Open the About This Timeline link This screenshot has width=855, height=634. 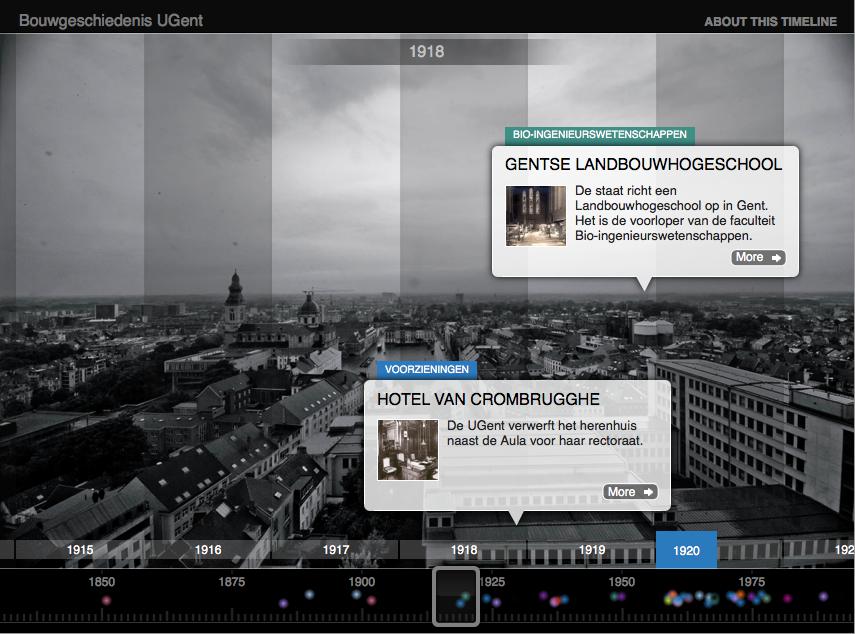[770, 22]
